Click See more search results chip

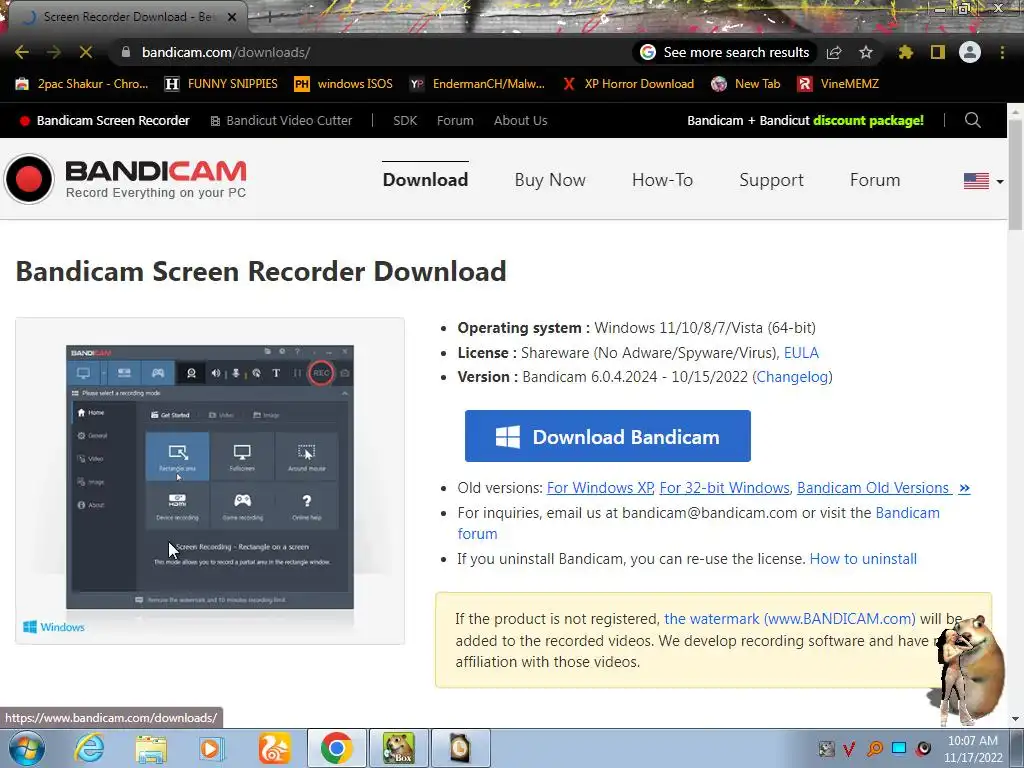[724, 52]
